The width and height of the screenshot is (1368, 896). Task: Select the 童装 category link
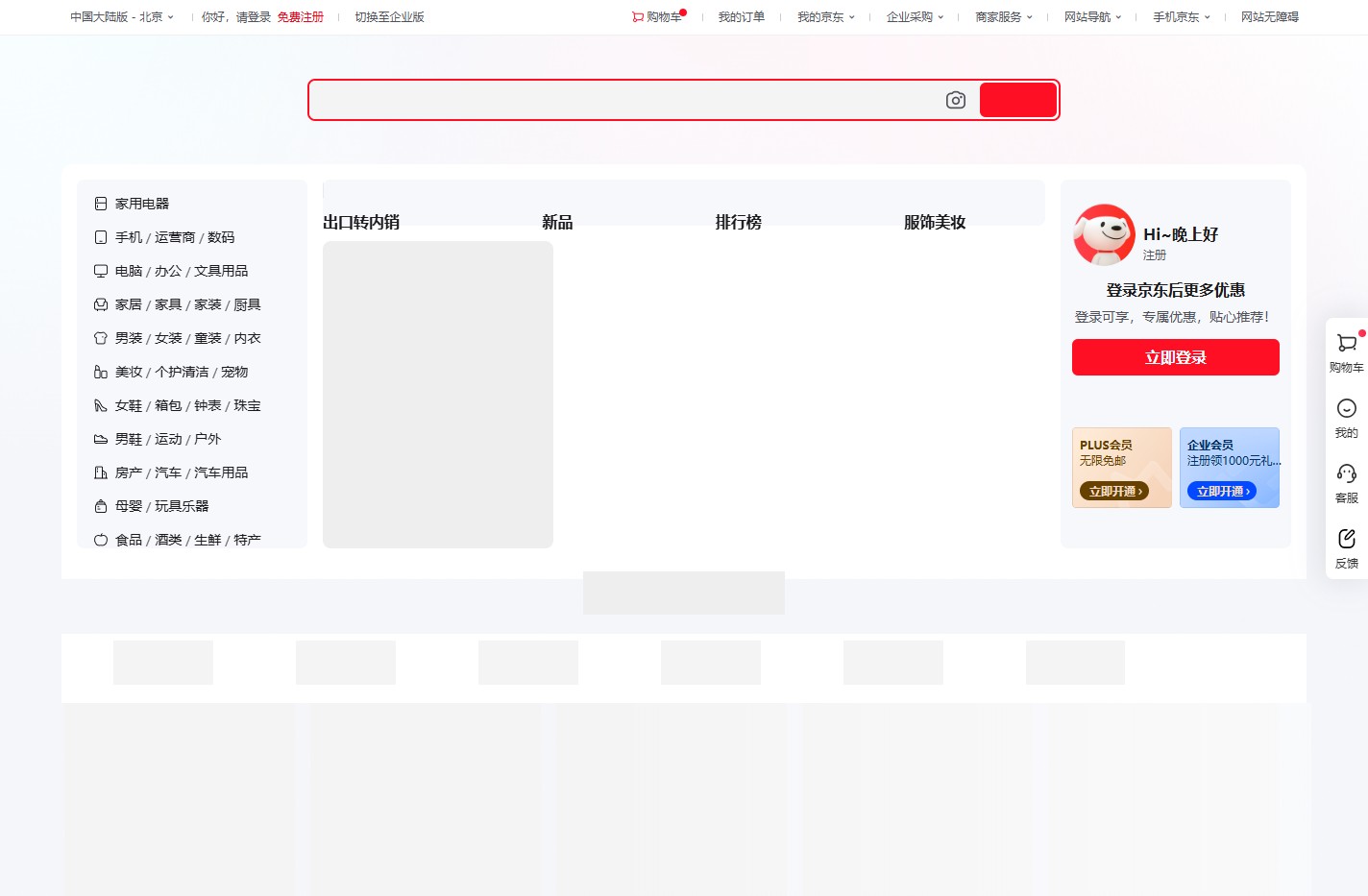[208, 338]
